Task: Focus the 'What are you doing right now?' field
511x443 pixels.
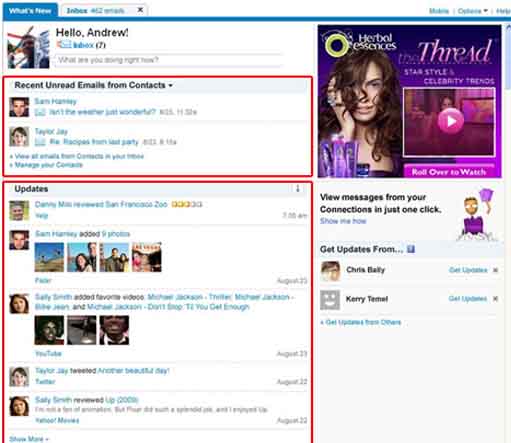Action: (x=168, y=60)
